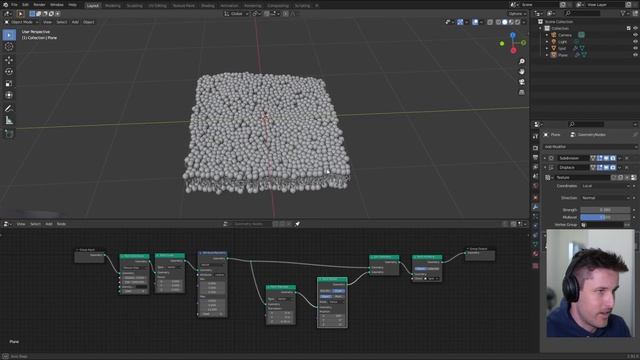Open viewport Select menu
The height and width of the screenshot is (360, 640).
tap(62, 22)
